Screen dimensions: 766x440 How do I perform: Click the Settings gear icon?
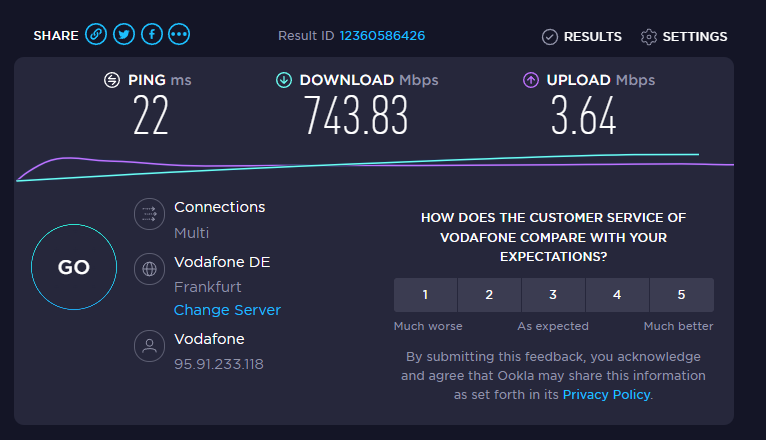pos(649,37)
